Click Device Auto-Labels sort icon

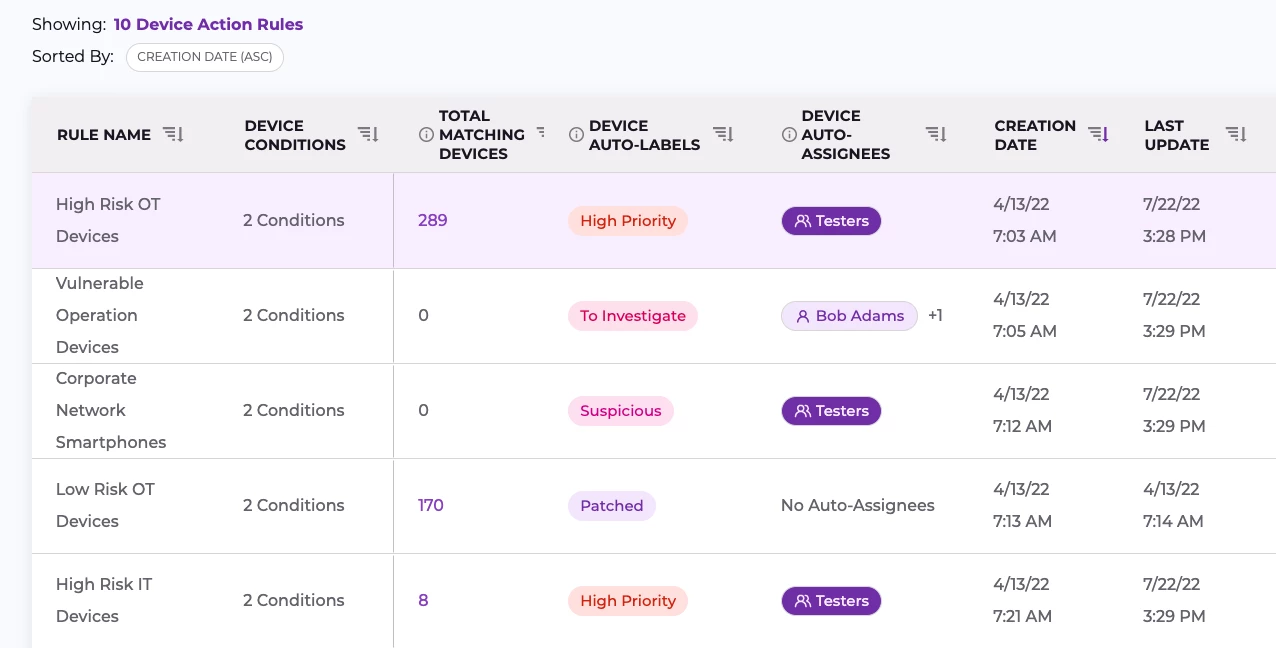click(723, 134)
